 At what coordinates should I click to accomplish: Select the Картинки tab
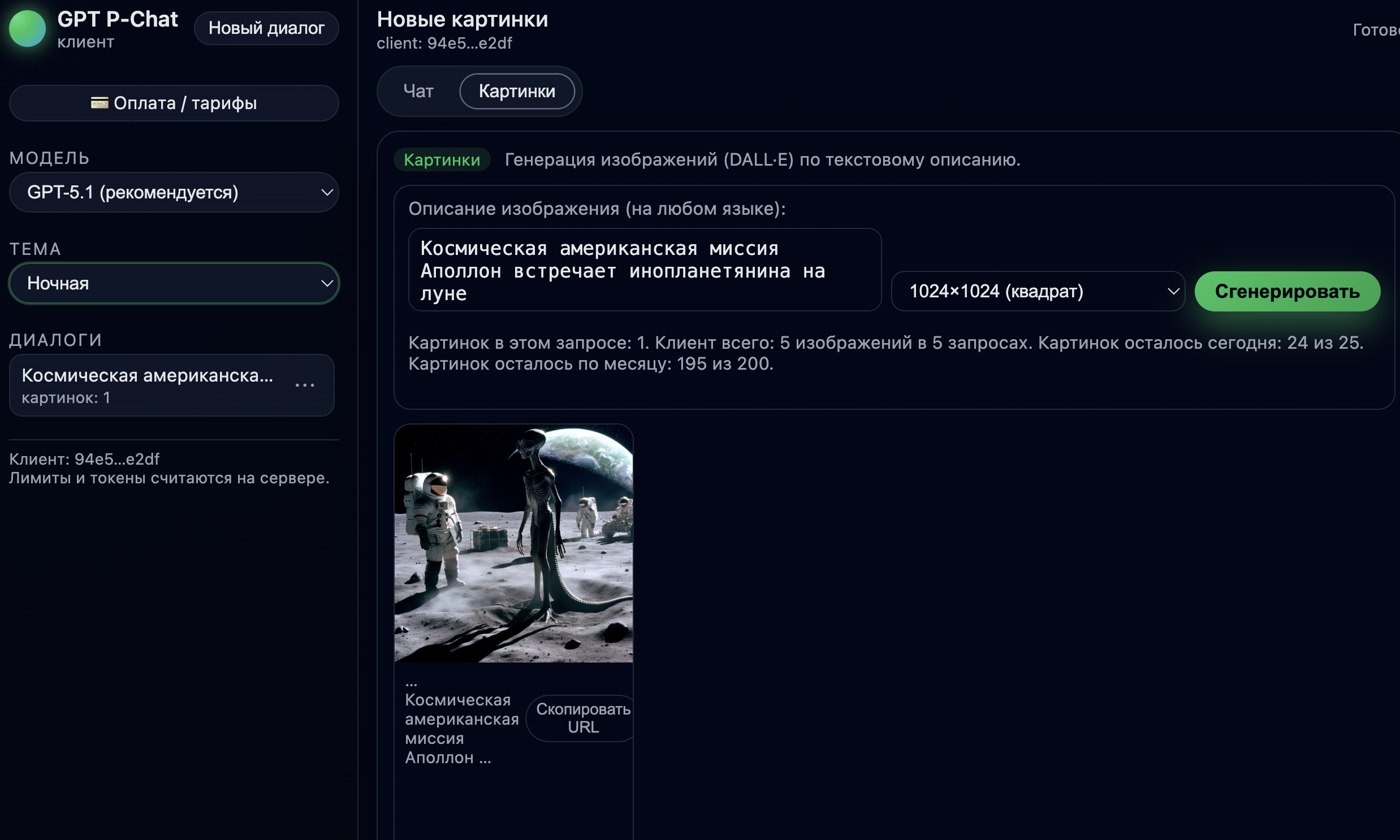pos(516,91)
